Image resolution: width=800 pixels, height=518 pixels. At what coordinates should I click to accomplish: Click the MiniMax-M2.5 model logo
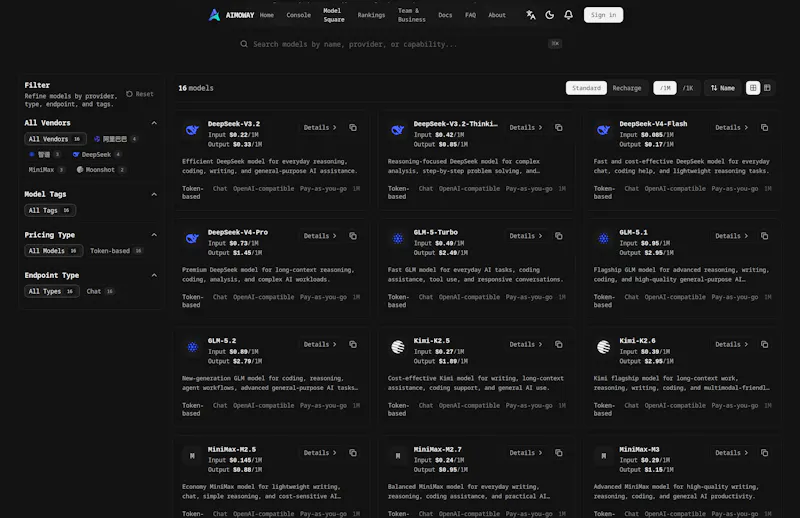coord(192,456)
